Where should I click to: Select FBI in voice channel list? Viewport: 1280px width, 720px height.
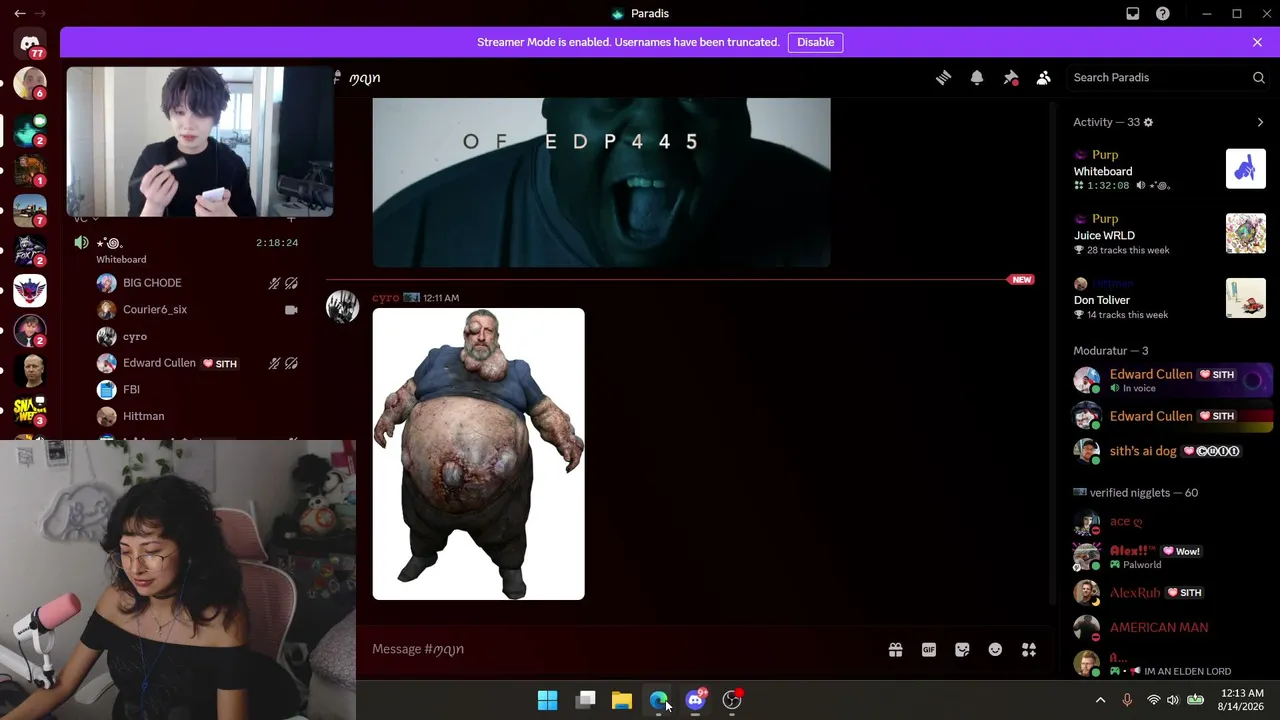point(197,390)
